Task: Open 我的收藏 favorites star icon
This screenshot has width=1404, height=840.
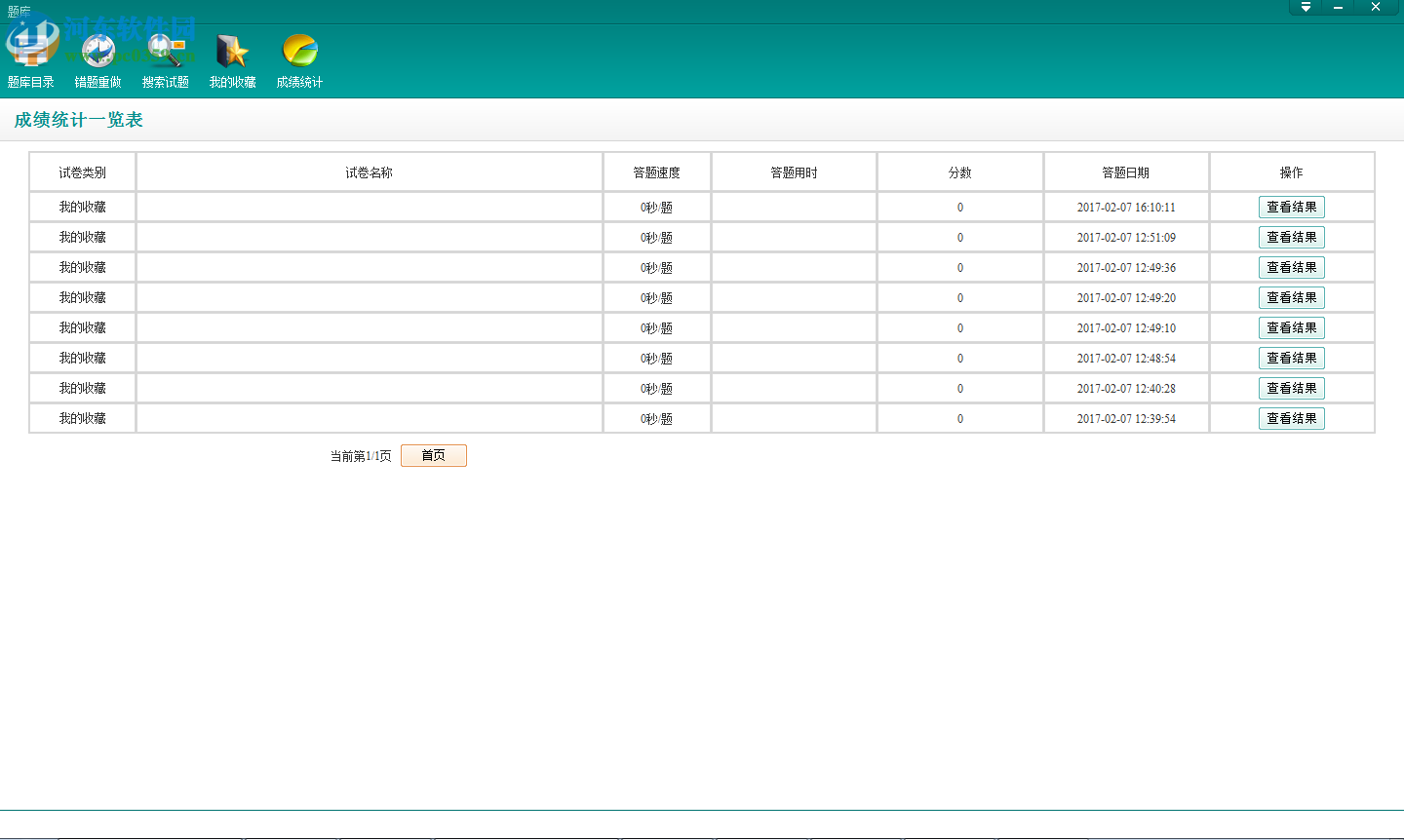Action: click(x=233, y=59)
